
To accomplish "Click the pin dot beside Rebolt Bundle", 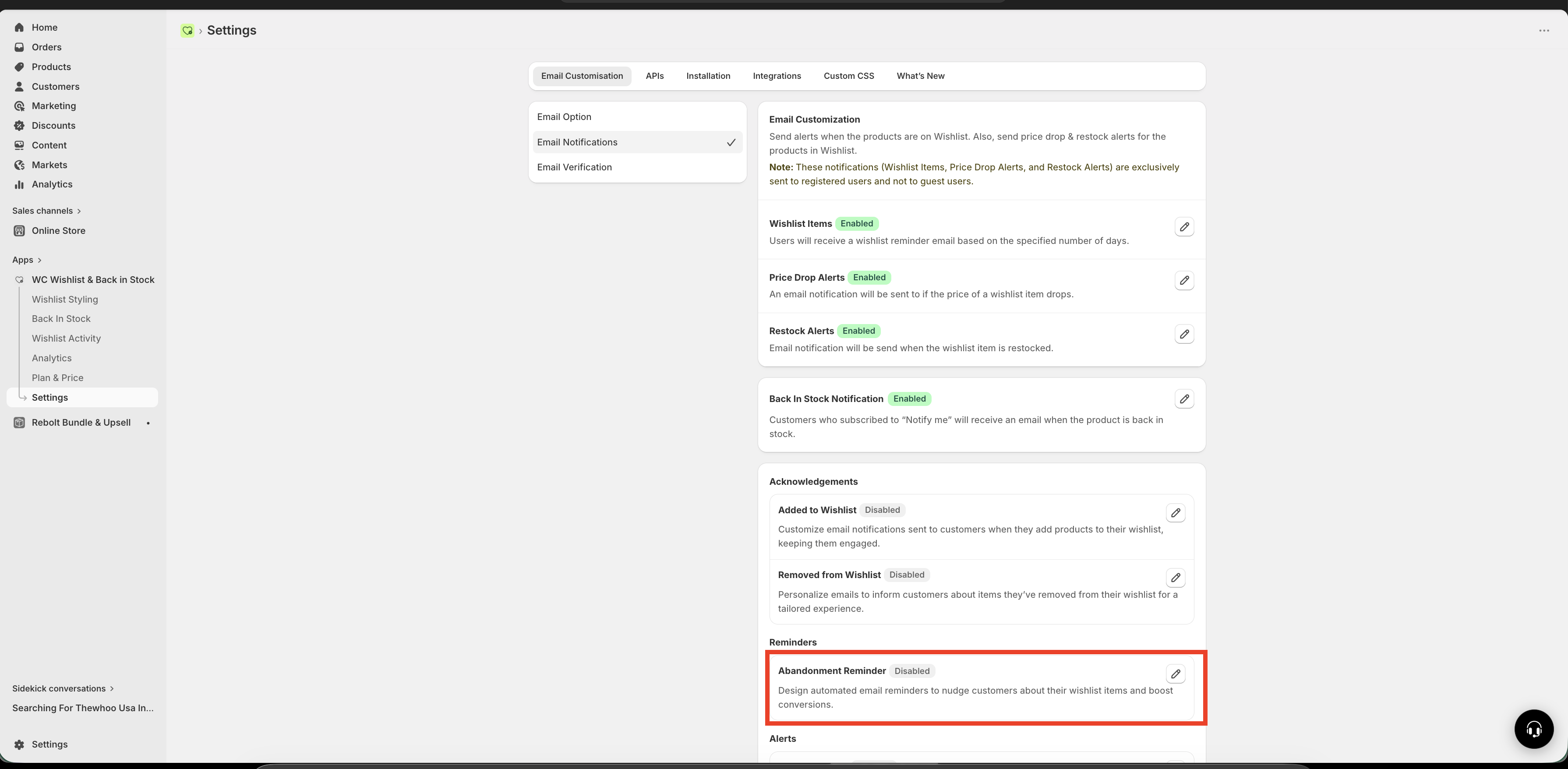I will (x=148, y=423).
